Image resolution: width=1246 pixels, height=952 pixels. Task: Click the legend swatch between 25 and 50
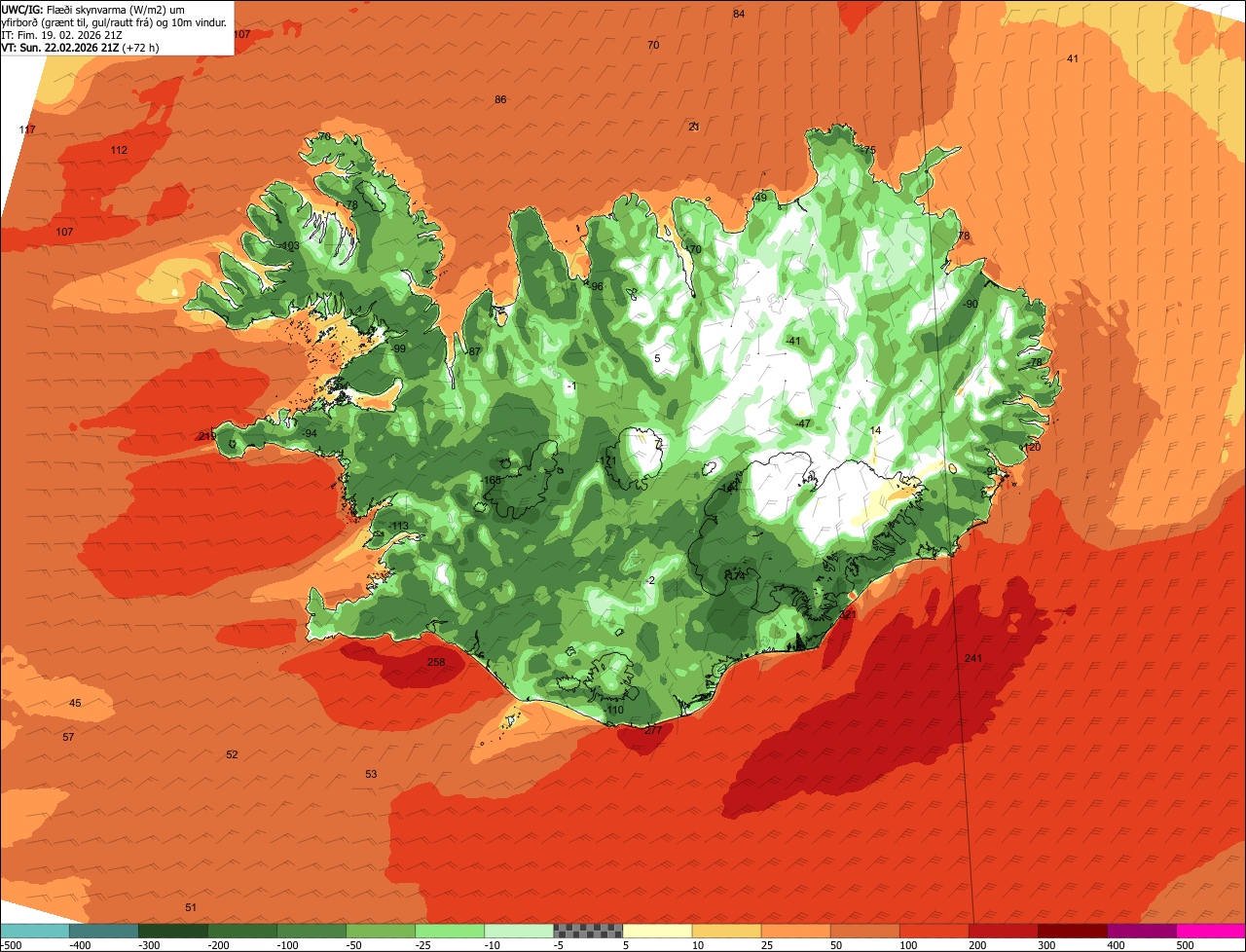[x=795, y=931]
